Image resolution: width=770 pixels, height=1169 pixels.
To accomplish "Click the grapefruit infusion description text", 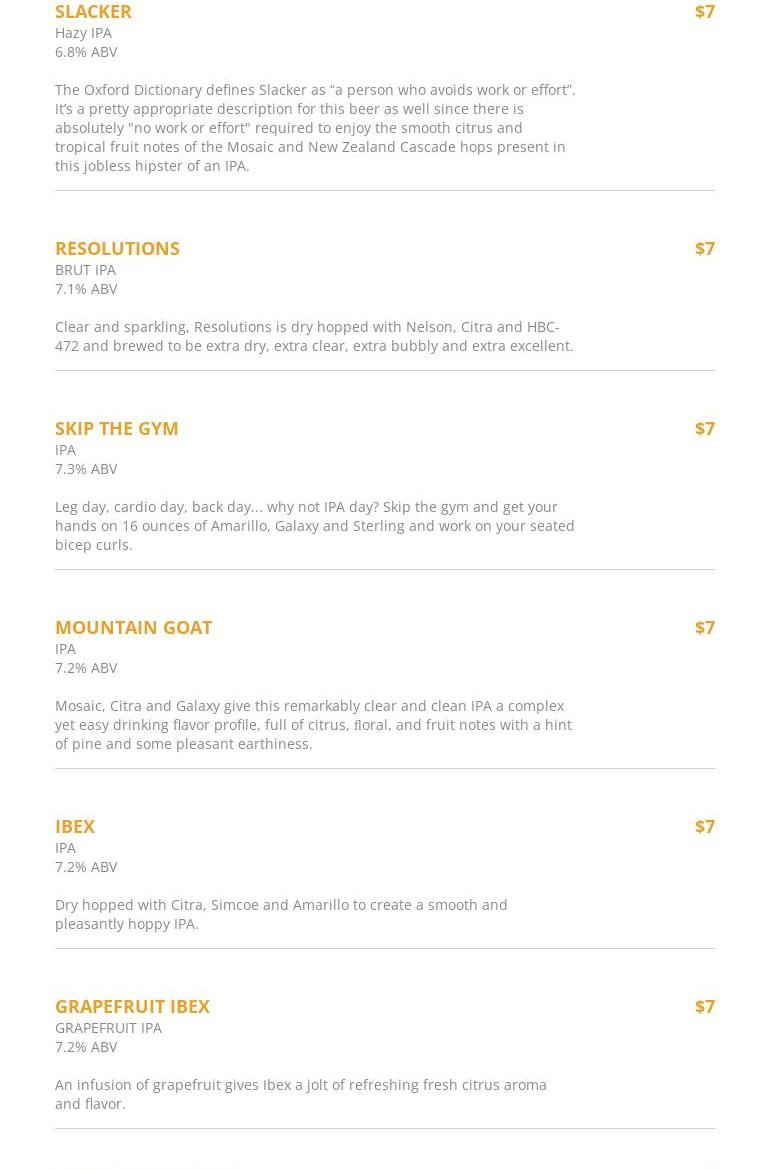I will [x=300, y=1094].
